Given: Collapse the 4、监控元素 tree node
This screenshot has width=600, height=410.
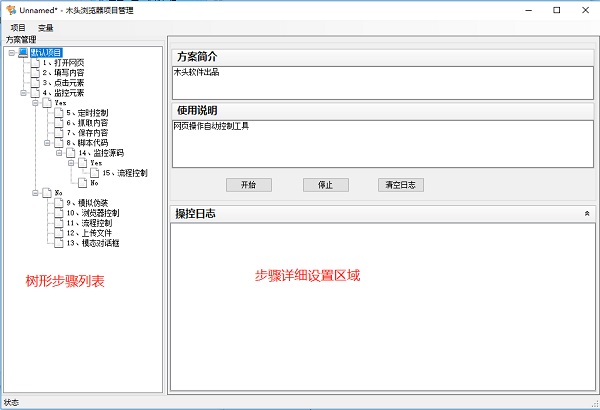Looking at the screenshot, I should click(x=23, y=93).
